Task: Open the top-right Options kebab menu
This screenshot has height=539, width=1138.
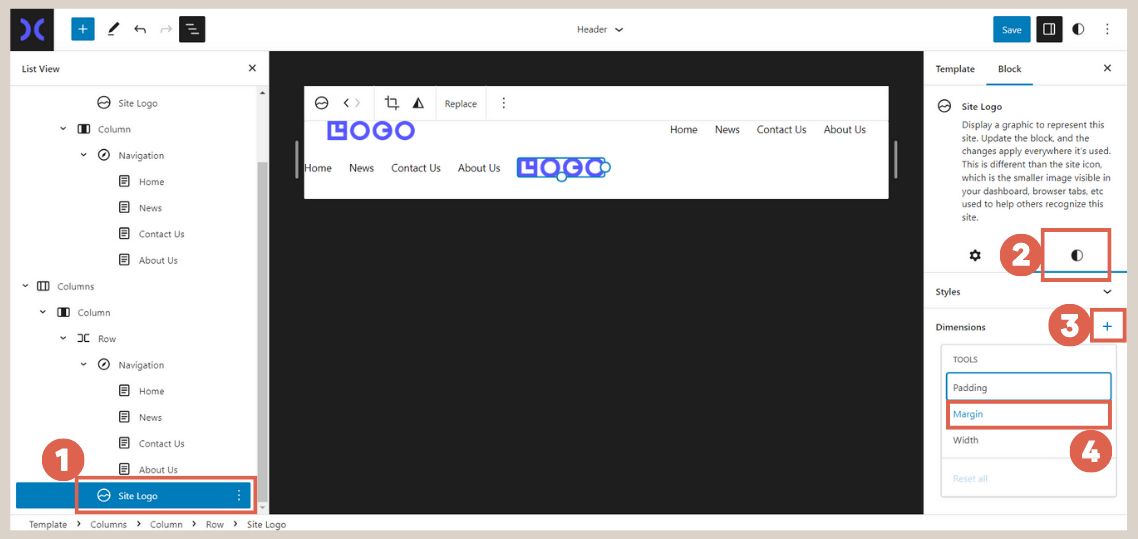Action: click(x=1107, y=30)
